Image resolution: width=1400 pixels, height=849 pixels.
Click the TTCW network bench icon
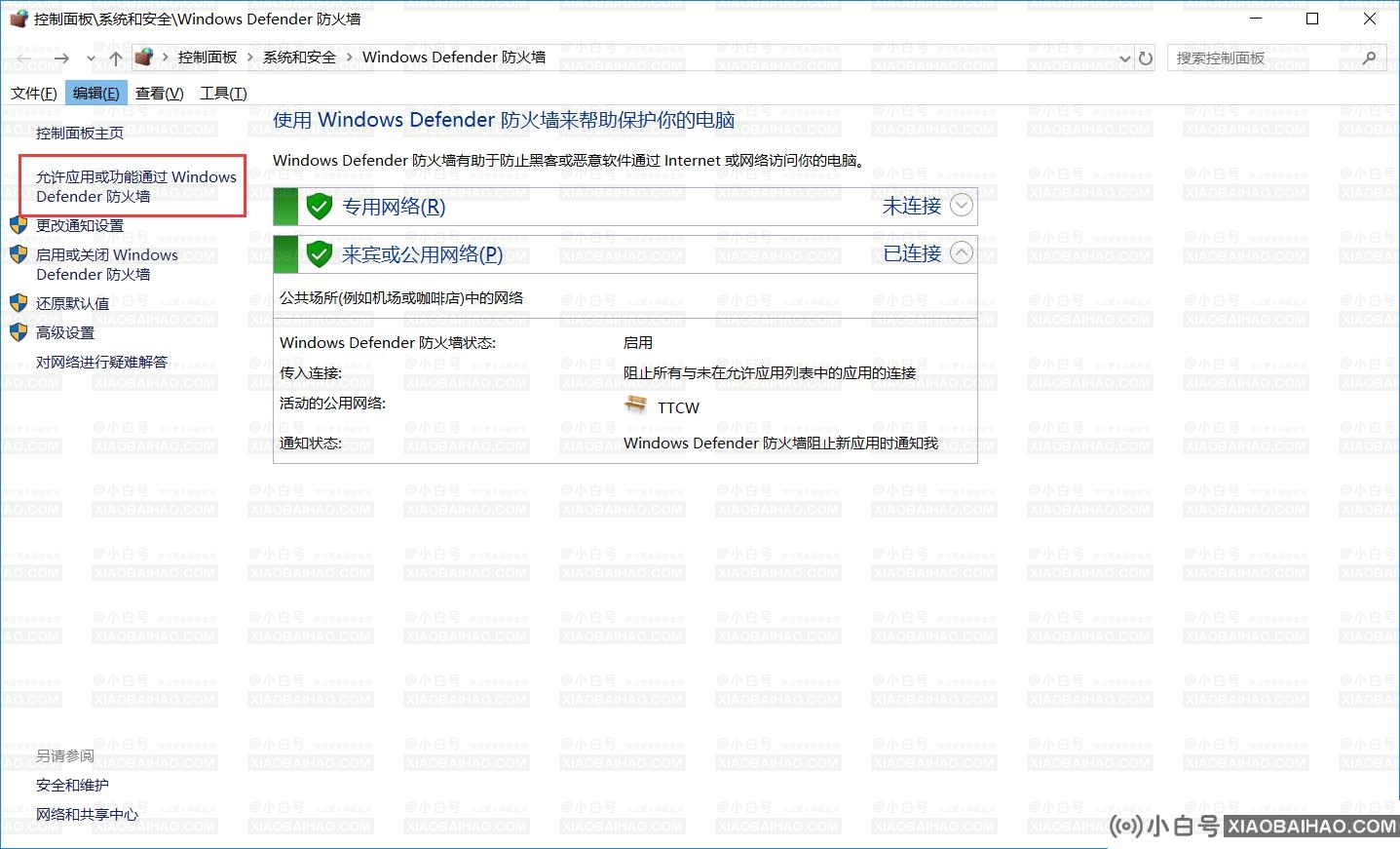(636, 405)
